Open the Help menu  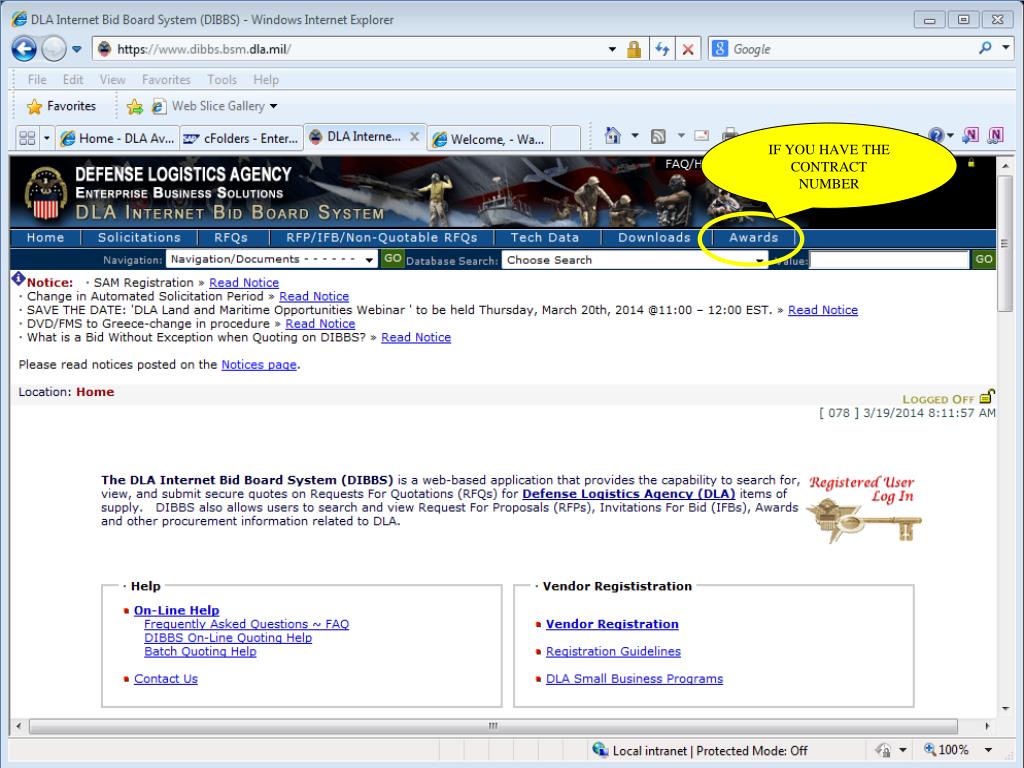coord(266,80)
